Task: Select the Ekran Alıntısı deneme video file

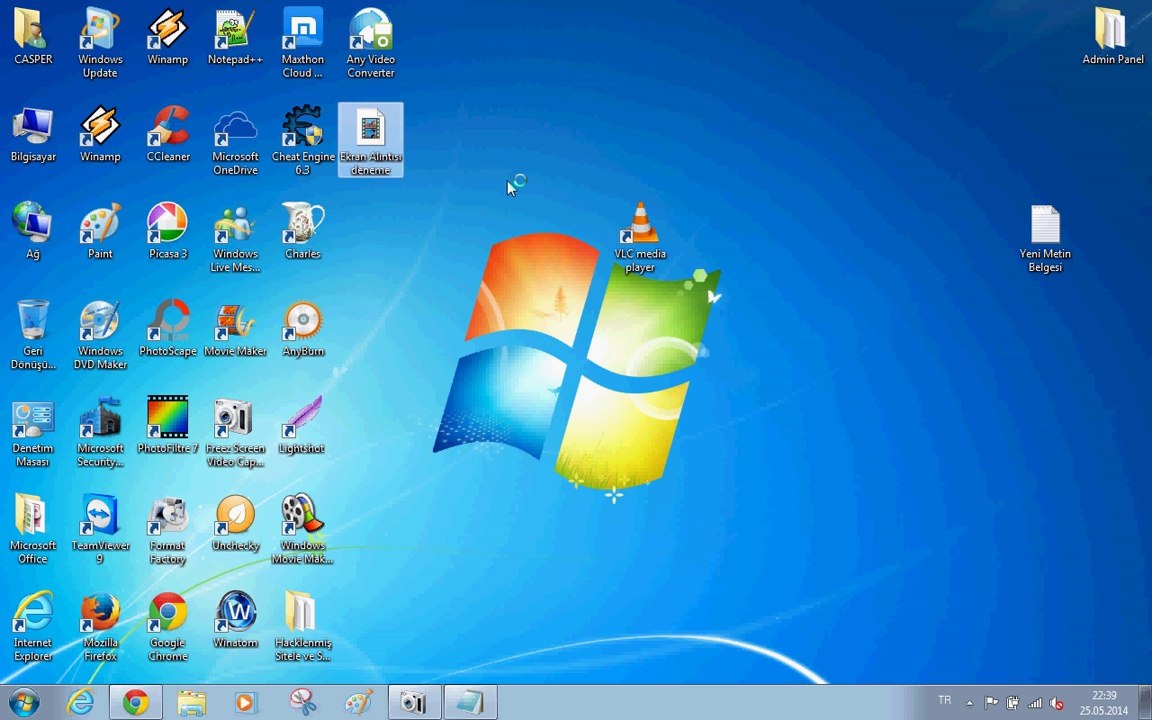Action: (x=371, y=140)
